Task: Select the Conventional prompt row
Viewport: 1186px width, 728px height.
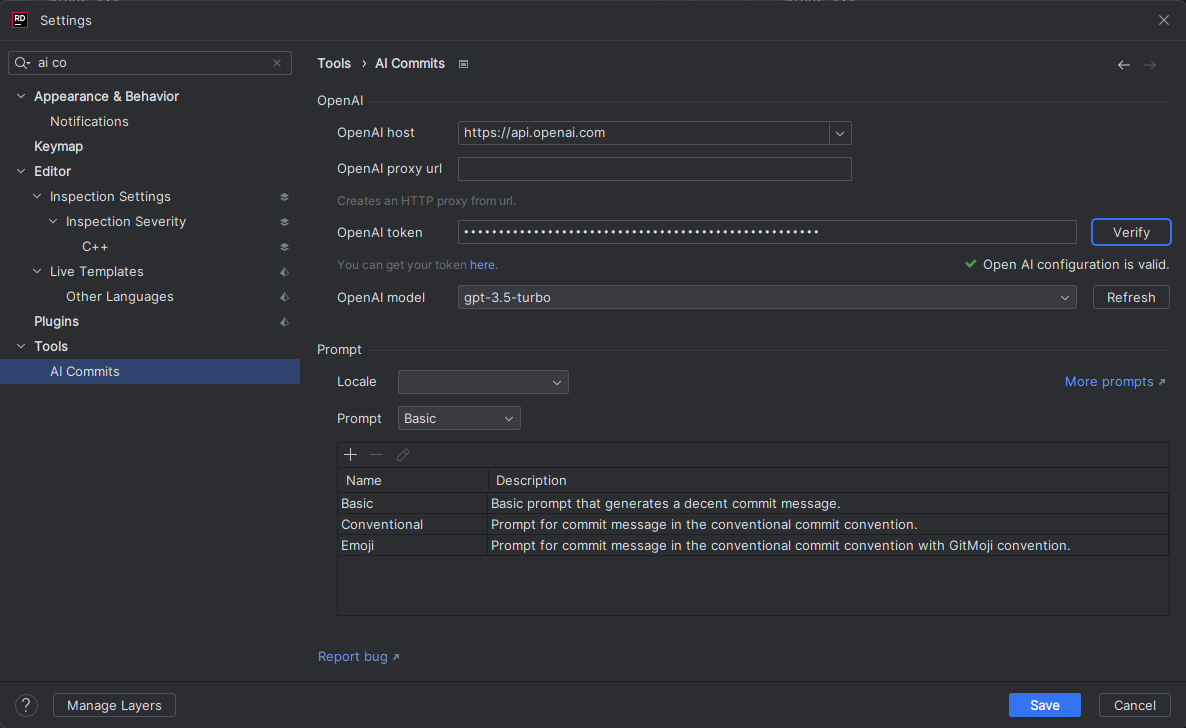Action: point(382,524)
